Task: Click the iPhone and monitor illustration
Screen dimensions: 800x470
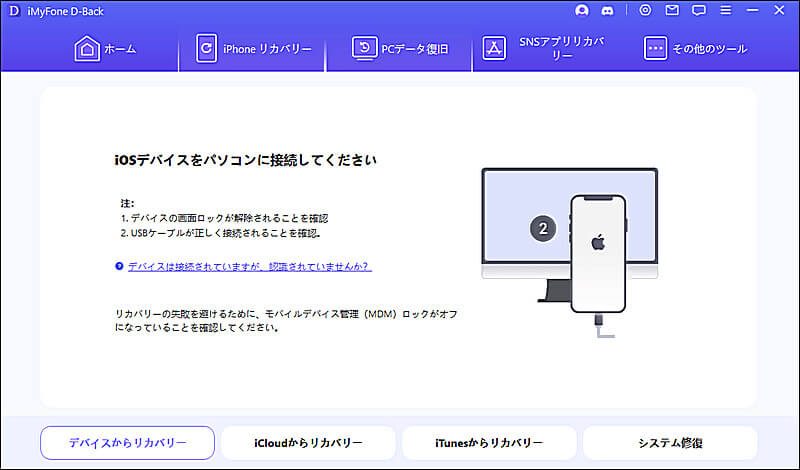Action: [569, 253]
